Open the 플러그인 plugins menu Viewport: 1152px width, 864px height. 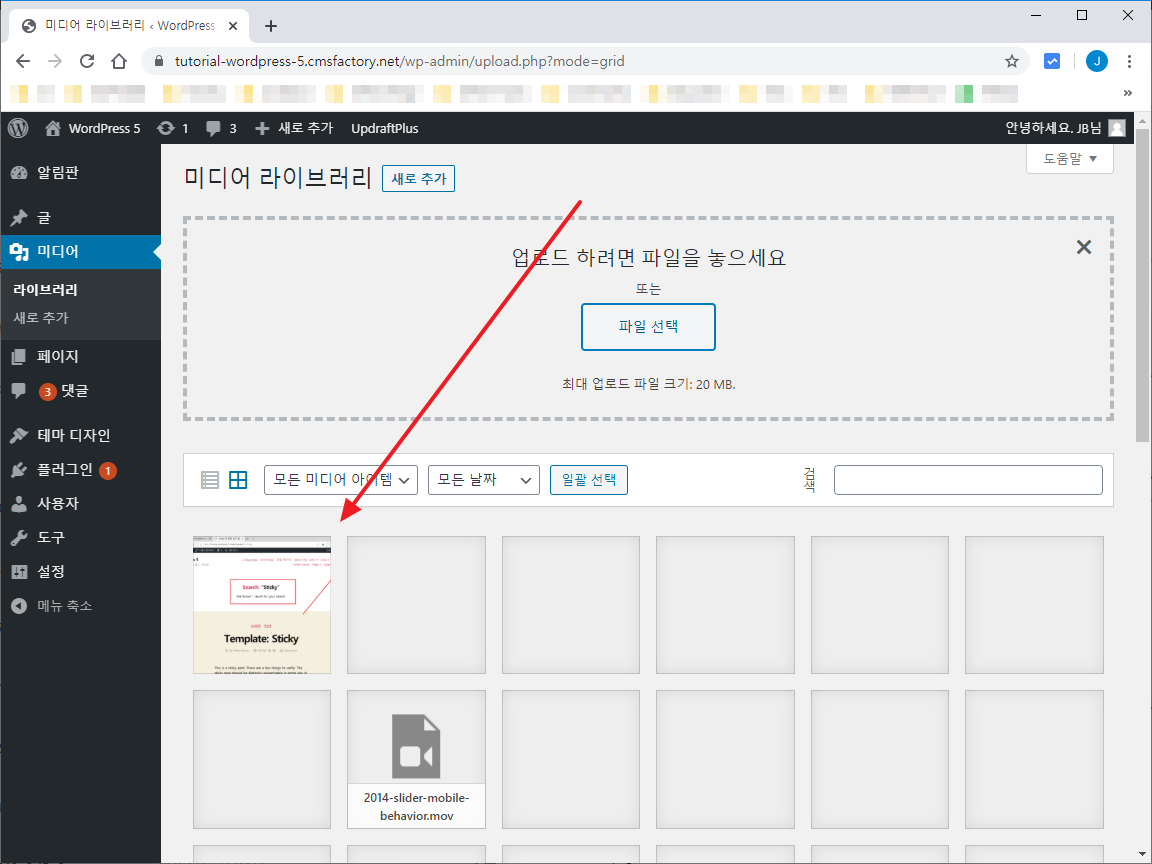coord(80,470)
